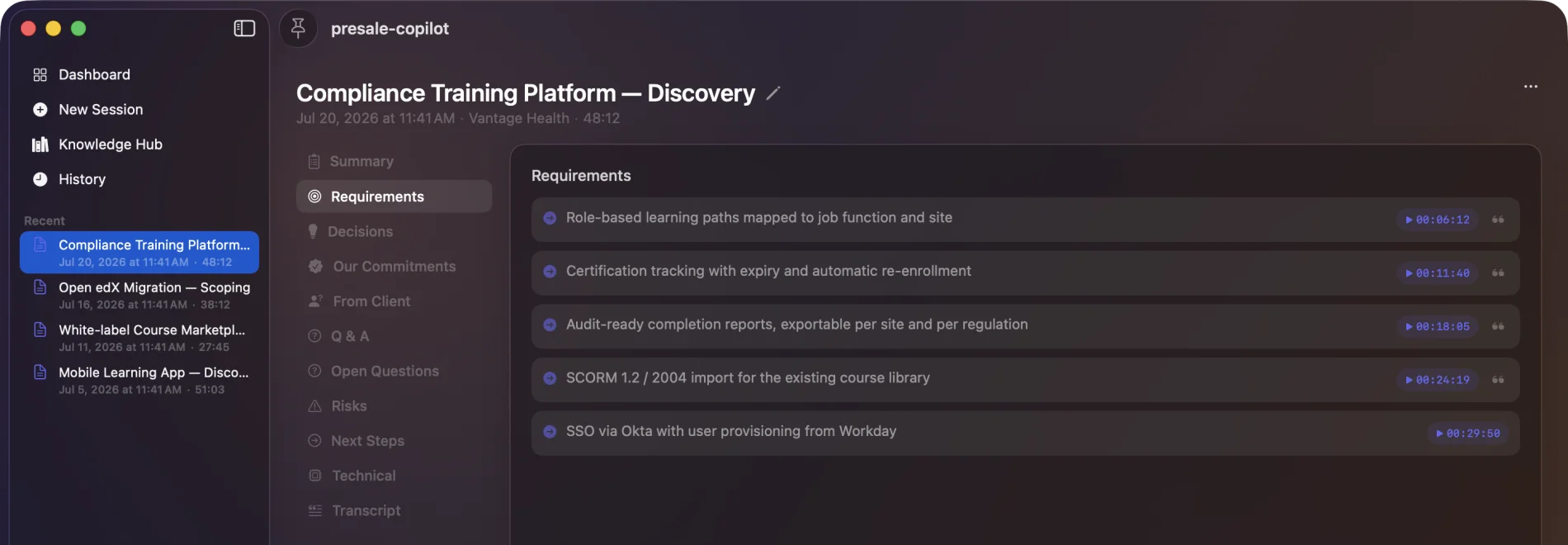This screenshot has width=1568, height=545.
Task: Click the pencil edit icon next to session title
Action: pyautogui.click(x=772, y=93)
